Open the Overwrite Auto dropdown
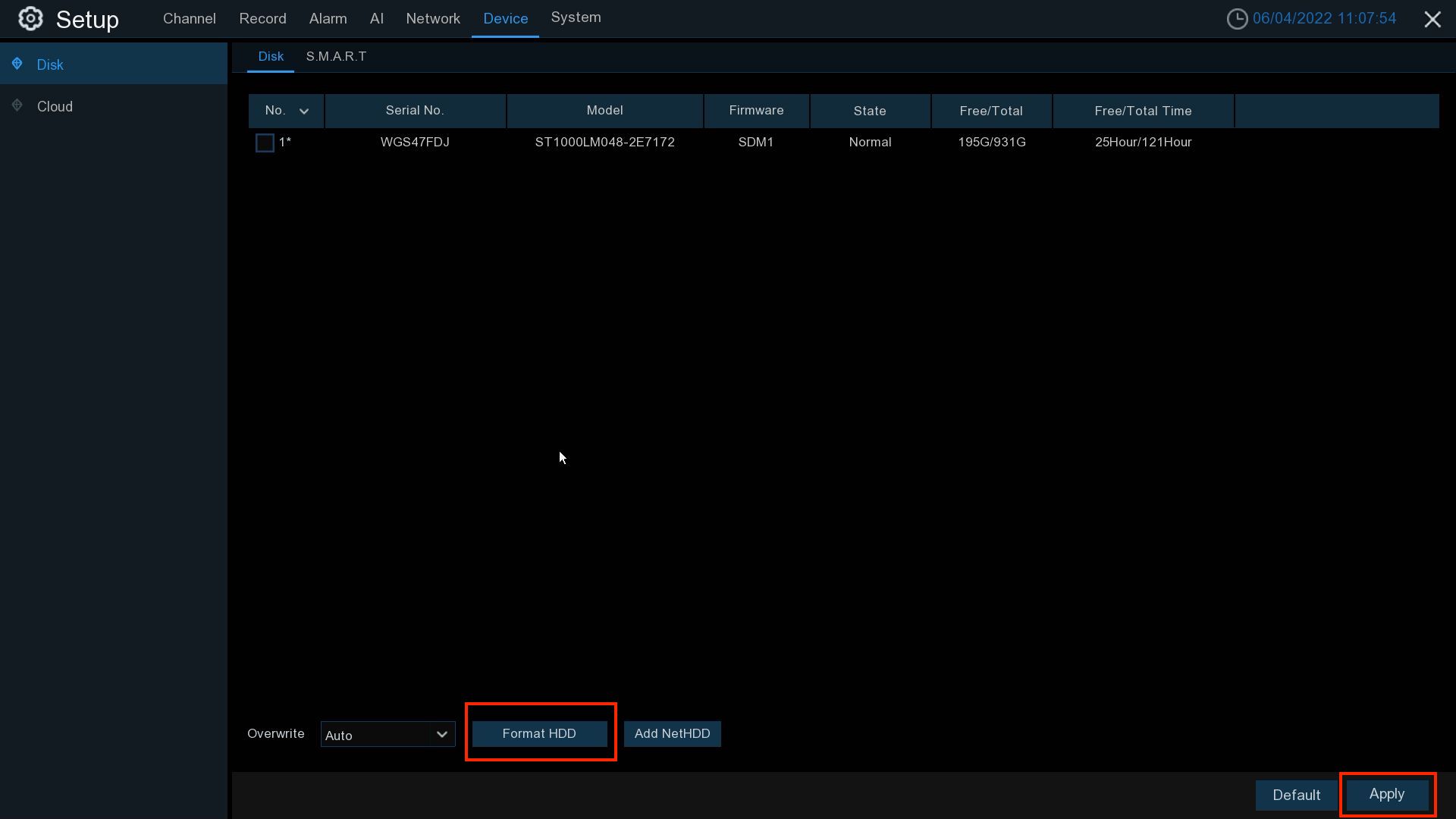1456x819 pixels. (388, 734)
